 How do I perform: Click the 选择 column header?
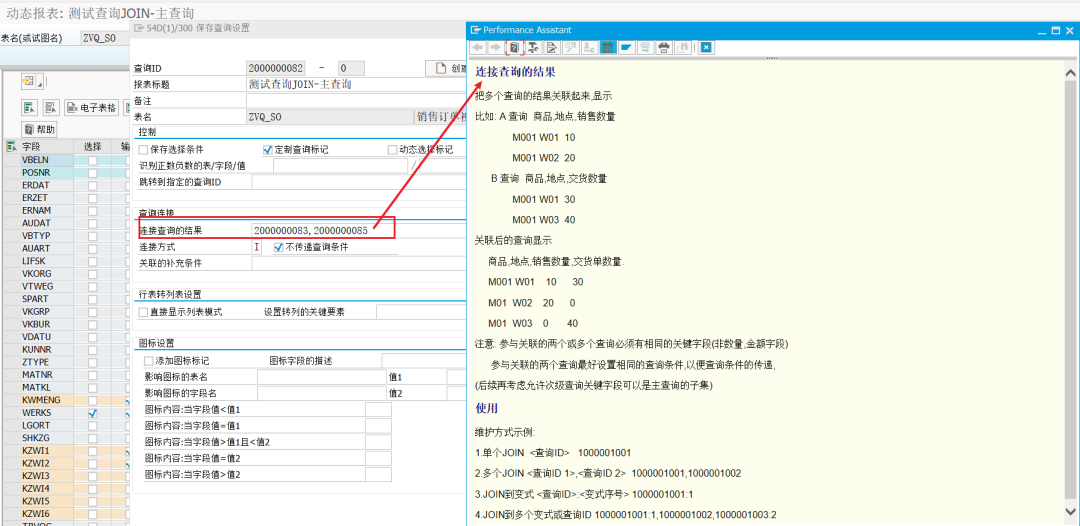[92, 146]
